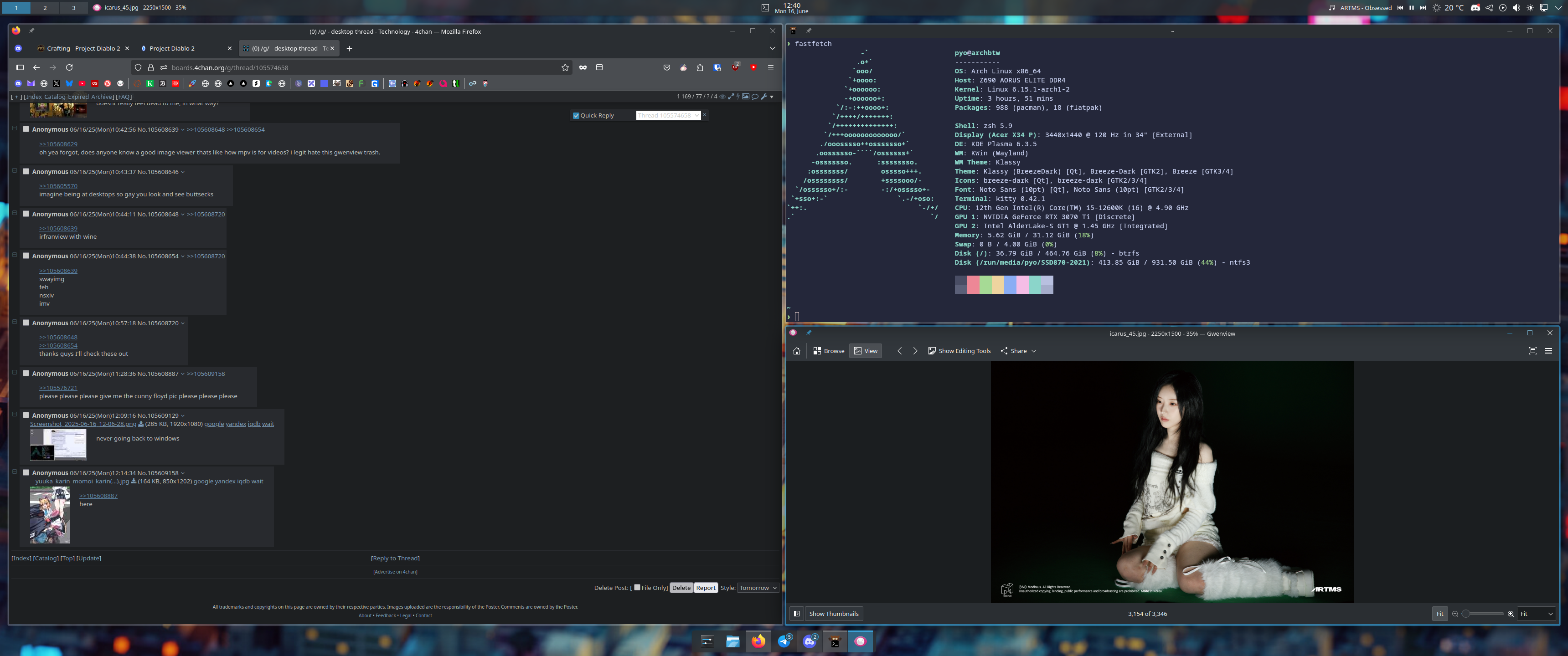Open Telegram from the taskbar
This screenshot has height=656, width=1568.
784,641
